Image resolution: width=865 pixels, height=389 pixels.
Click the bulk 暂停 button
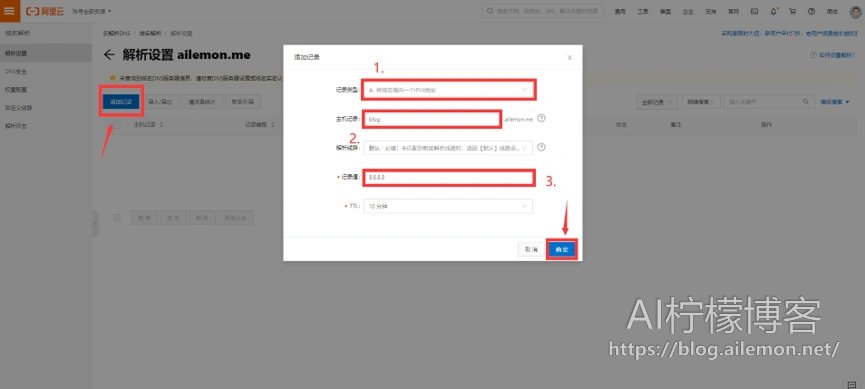pyautogui.click(x=145, y=218)
